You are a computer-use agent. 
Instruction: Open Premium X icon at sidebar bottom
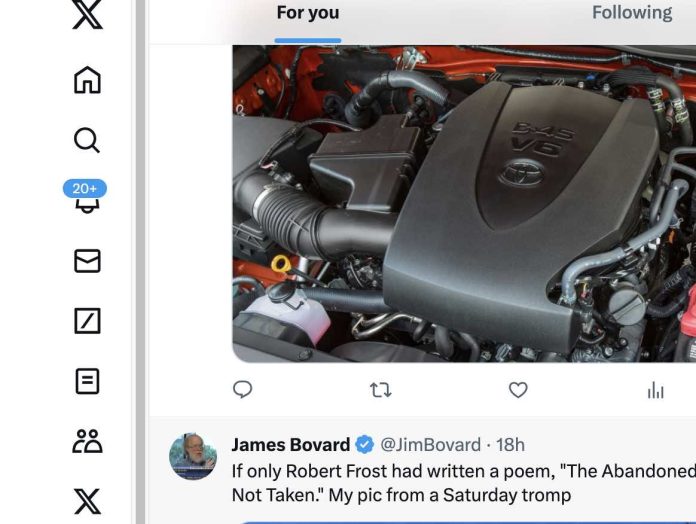click(x=87, y=501)
